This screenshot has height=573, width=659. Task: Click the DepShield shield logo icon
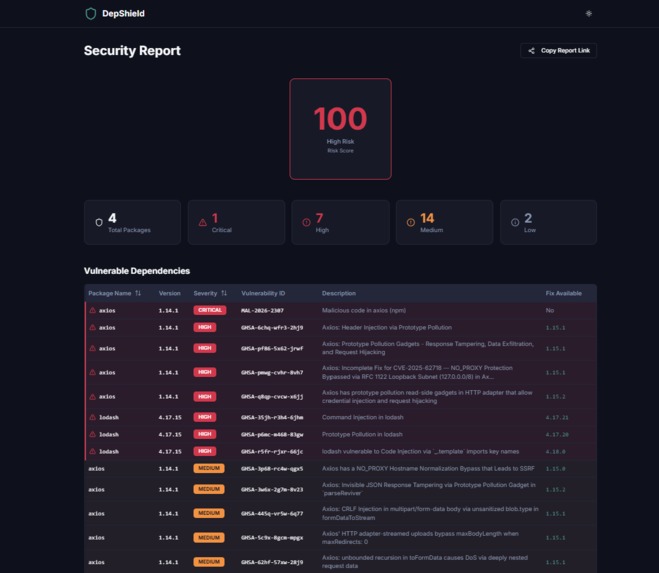pos(91,14)
